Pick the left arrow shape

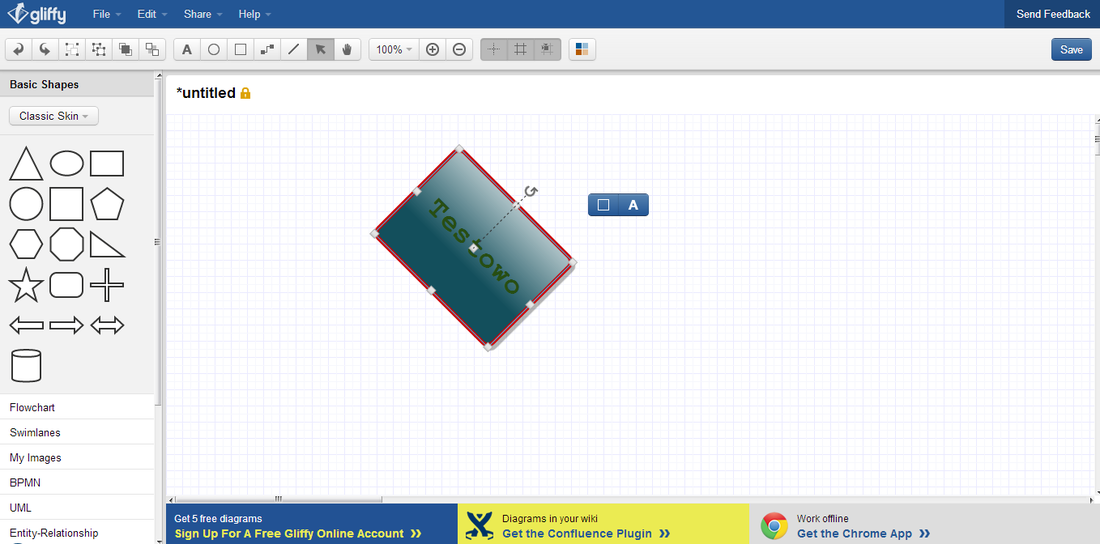(x=26, y=325)
